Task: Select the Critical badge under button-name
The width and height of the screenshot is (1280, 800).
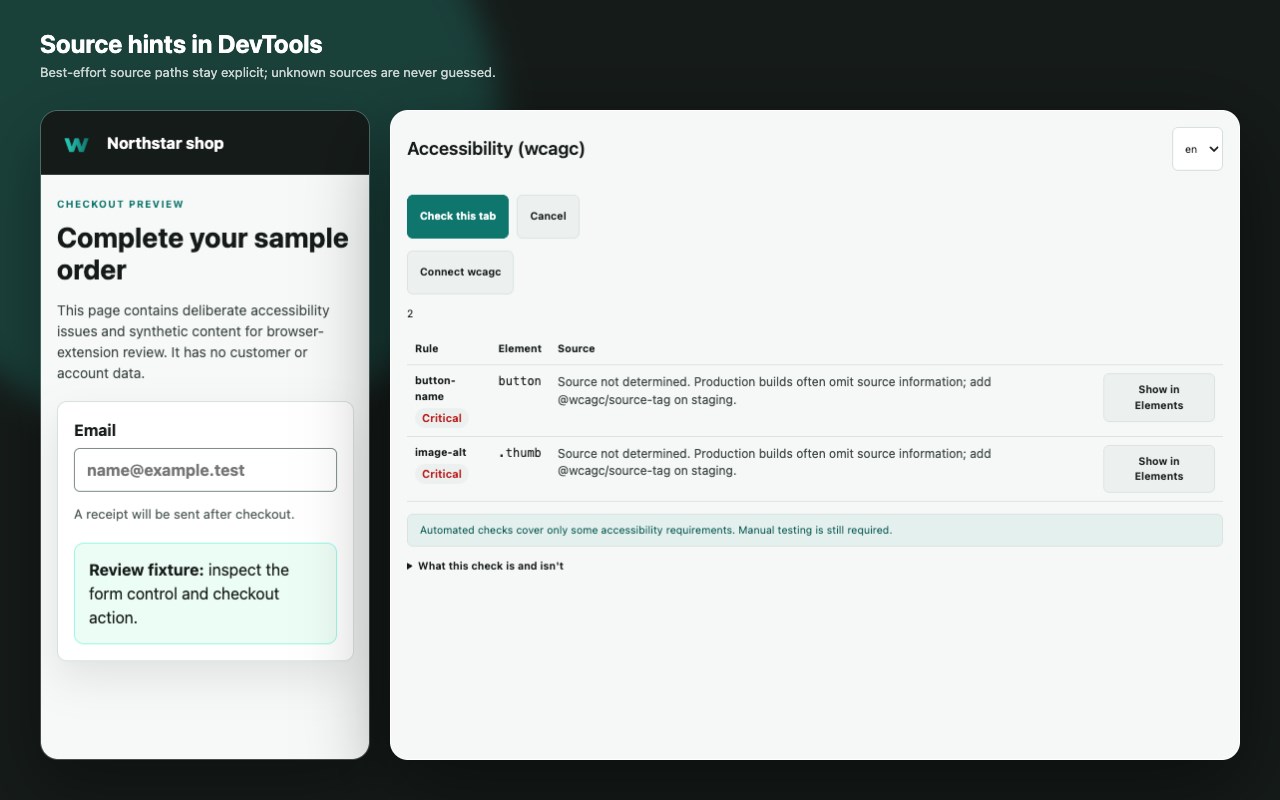Action: pyautogui.click(x=441, y=418)
